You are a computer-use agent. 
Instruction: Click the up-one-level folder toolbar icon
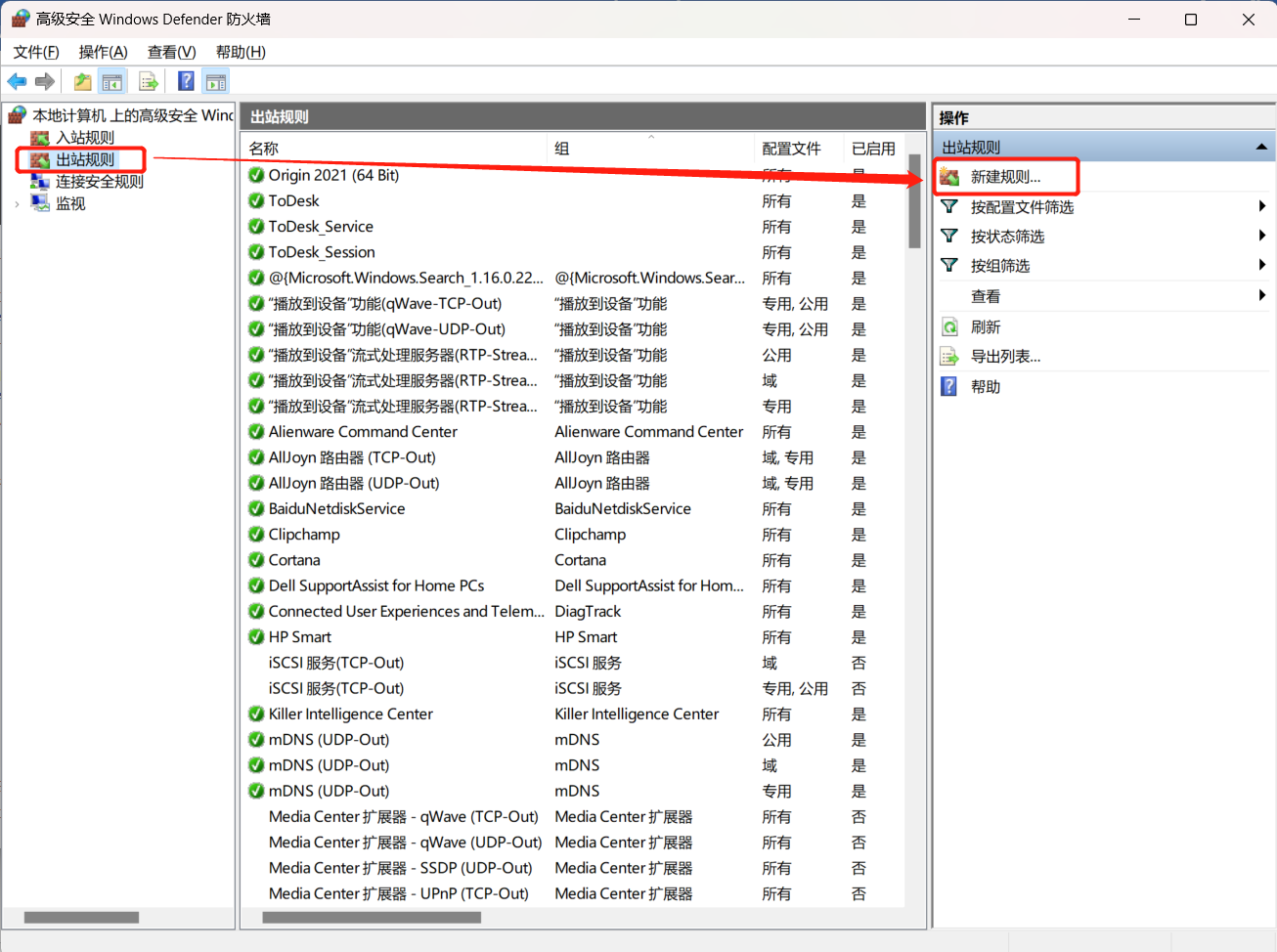(83, 82)
